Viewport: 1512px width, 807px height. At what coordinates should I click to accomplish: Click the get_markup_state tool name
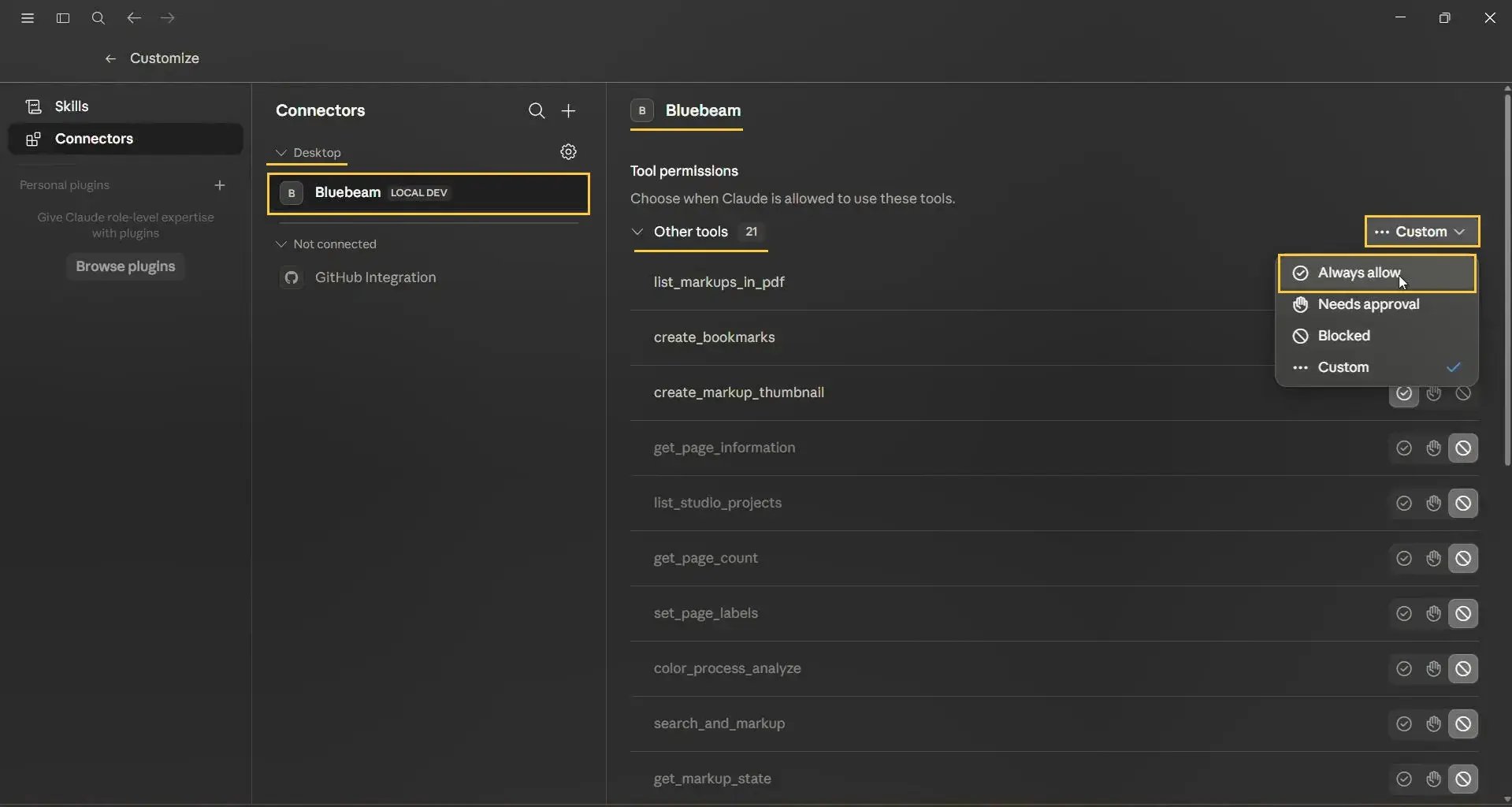tap(712, 779)
